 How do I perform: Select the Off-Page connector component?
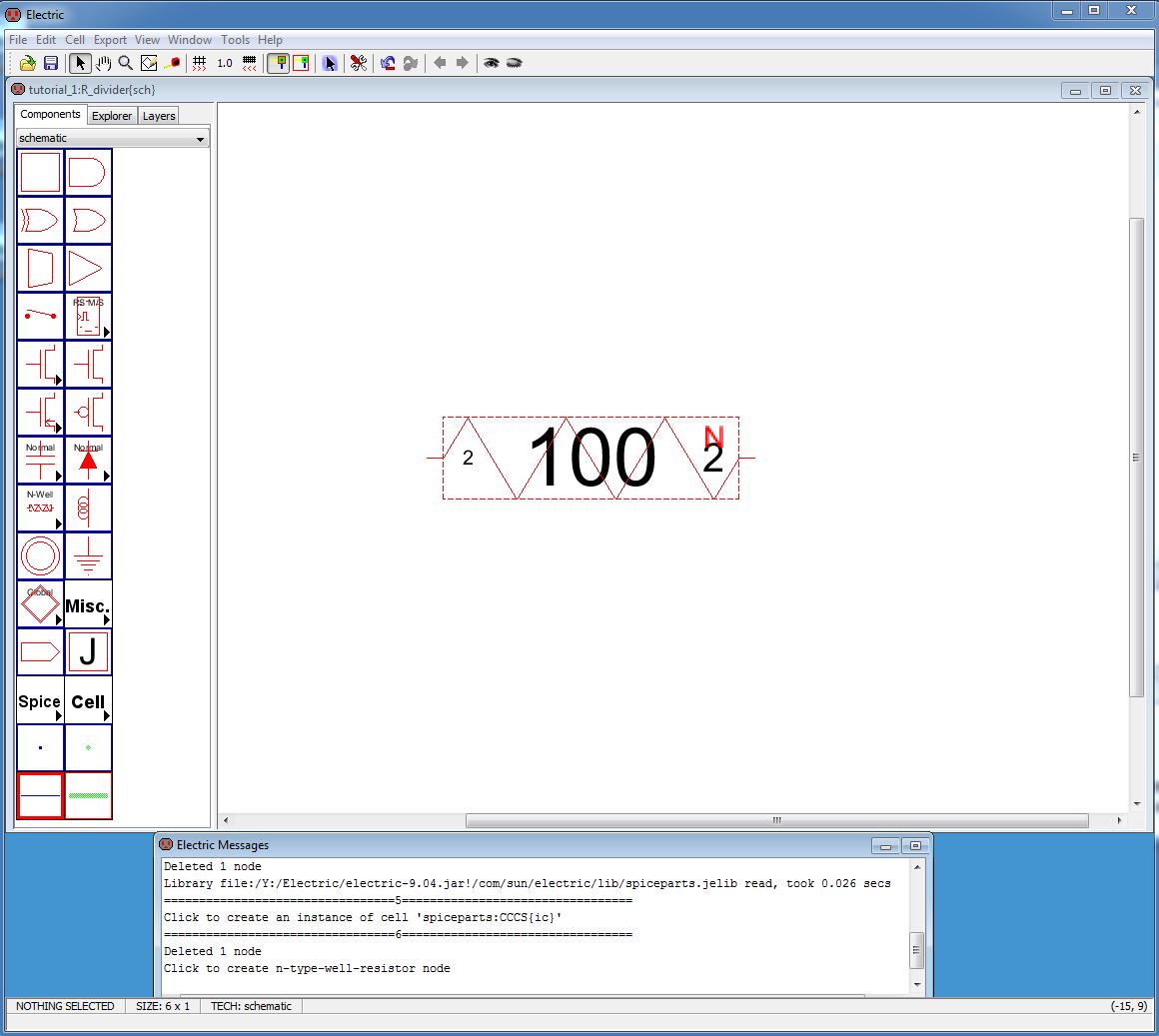point(40,652)
